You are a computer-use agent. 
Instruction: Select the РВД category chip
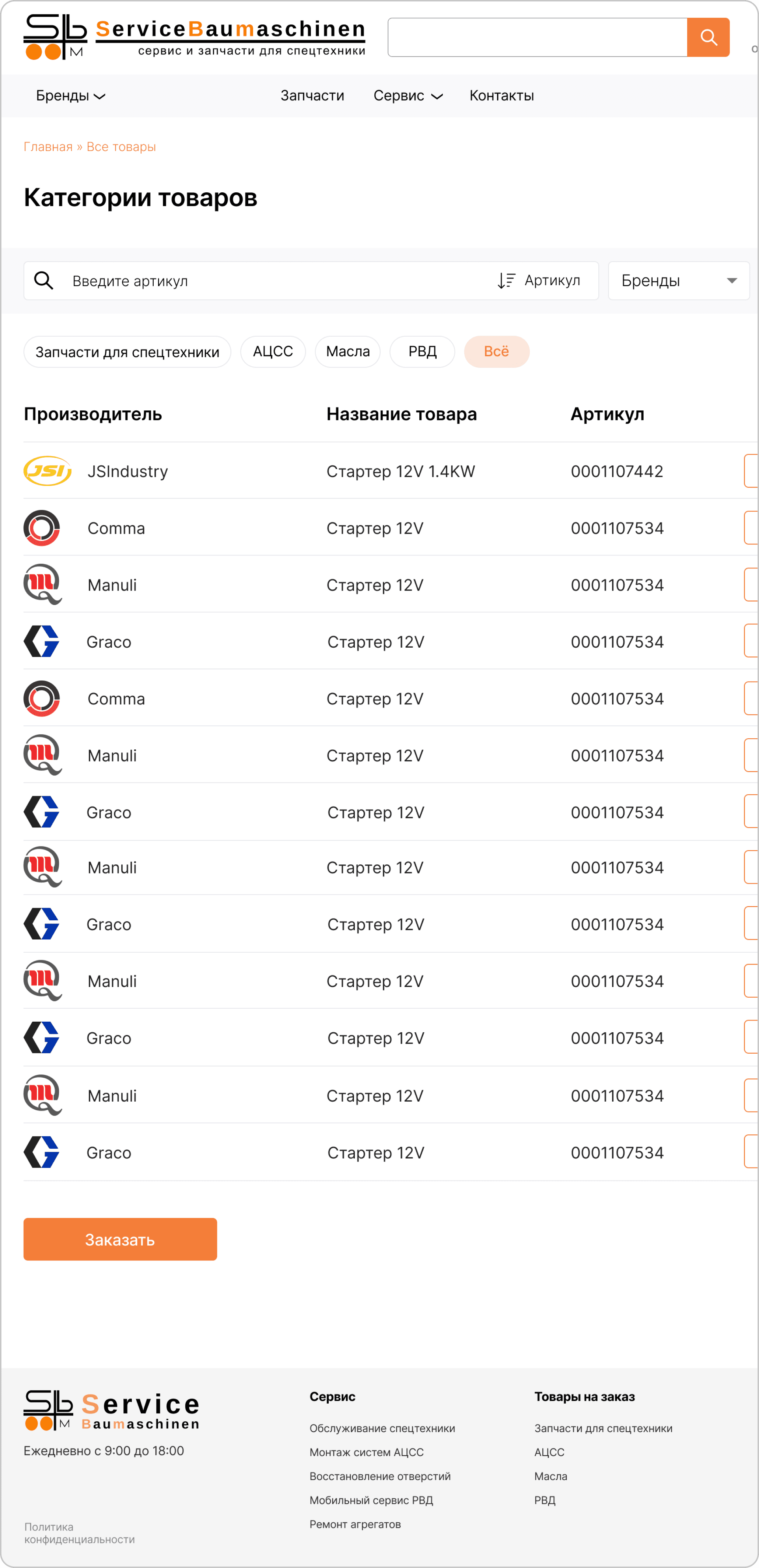[x=422, y=352]
